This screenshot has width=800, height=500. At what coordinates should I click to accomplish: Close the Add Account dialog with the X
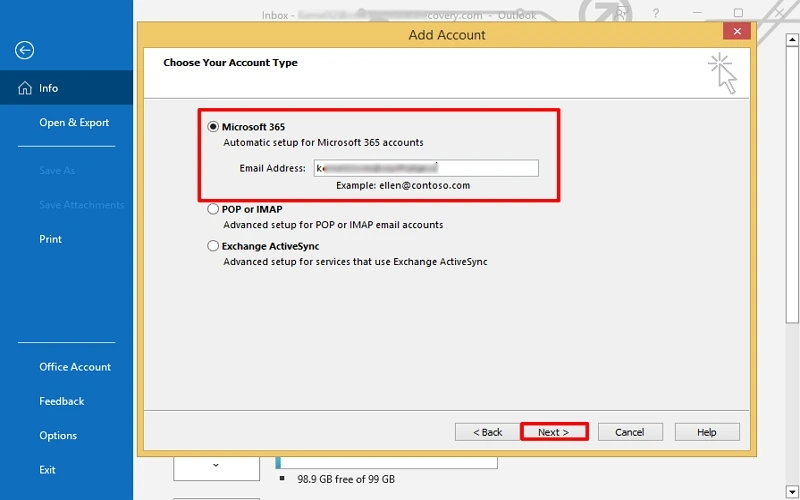pyautogui.click(x=737, y=32)
